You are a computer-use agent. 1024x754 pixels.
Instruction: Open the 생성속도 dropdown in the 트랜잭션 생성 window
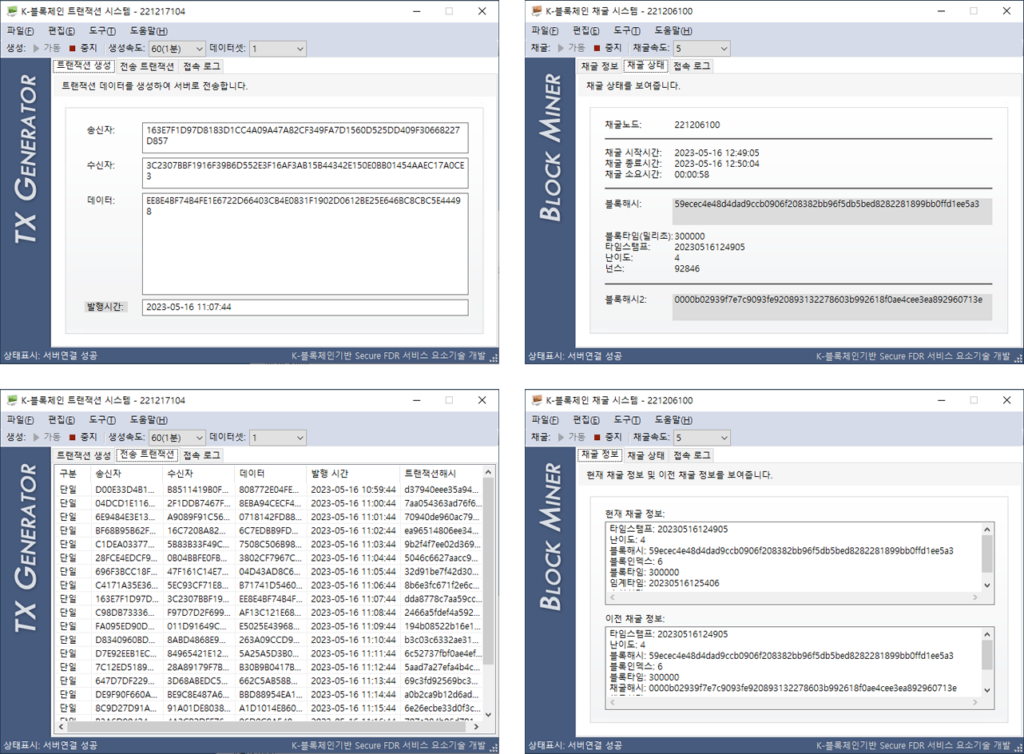176,48
